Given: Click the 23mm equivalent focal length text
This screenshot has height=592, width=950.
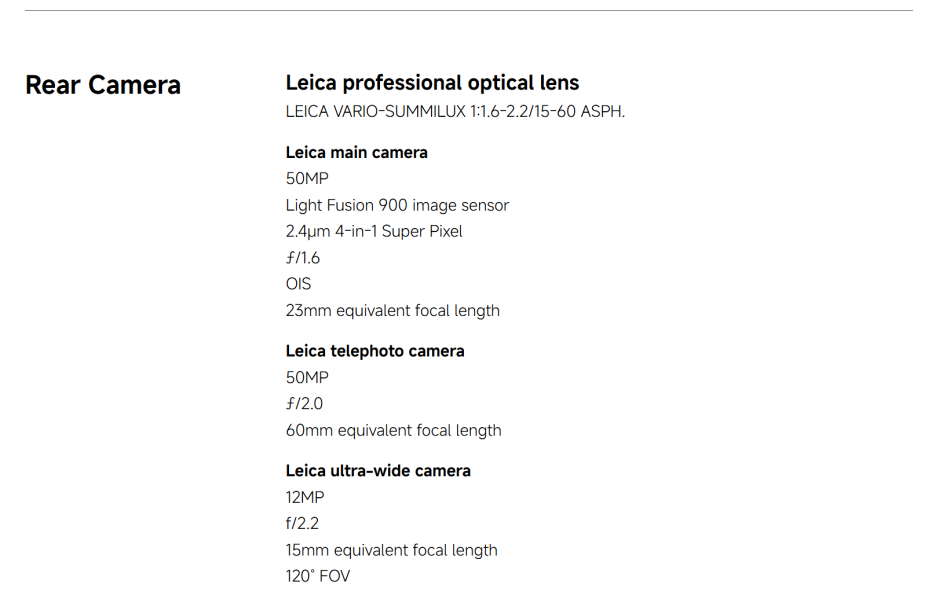Looking at the screenshot, I should (393, 311).
